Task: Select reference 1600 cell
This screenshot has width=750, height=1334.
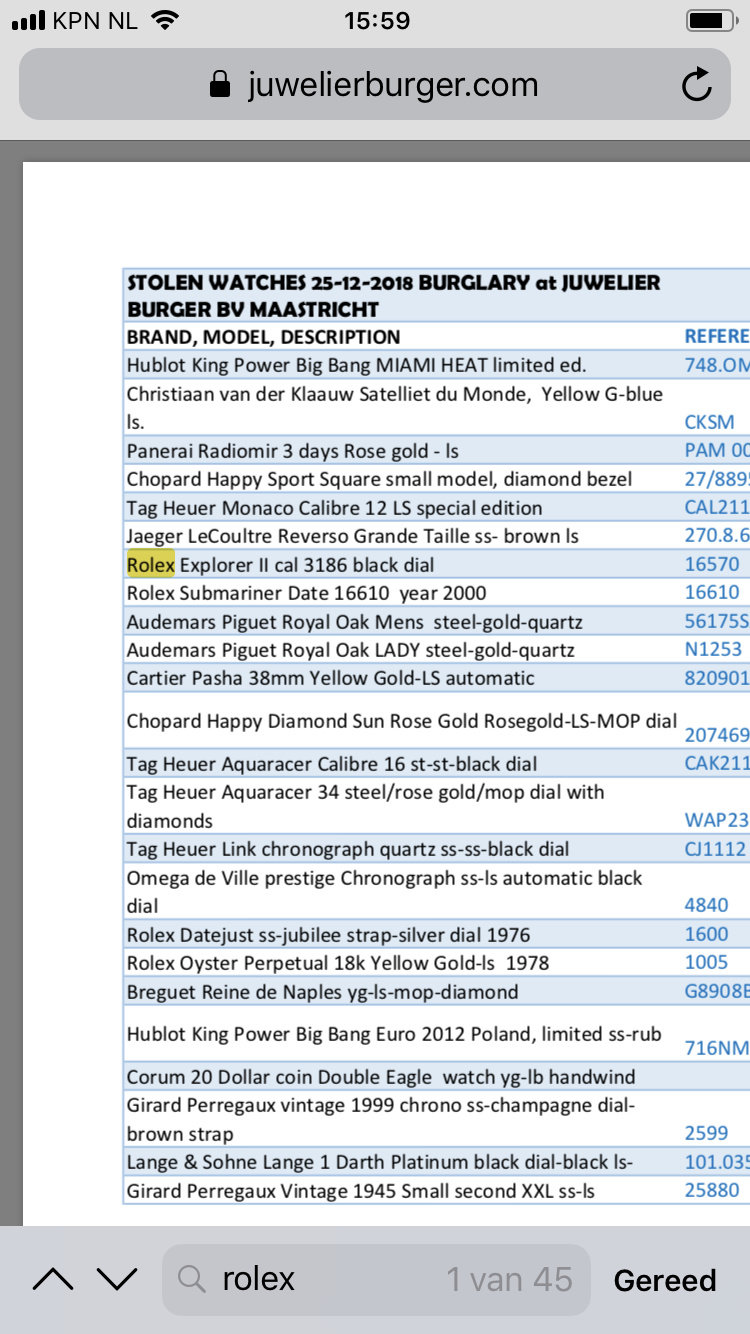Action: (706, 934)
